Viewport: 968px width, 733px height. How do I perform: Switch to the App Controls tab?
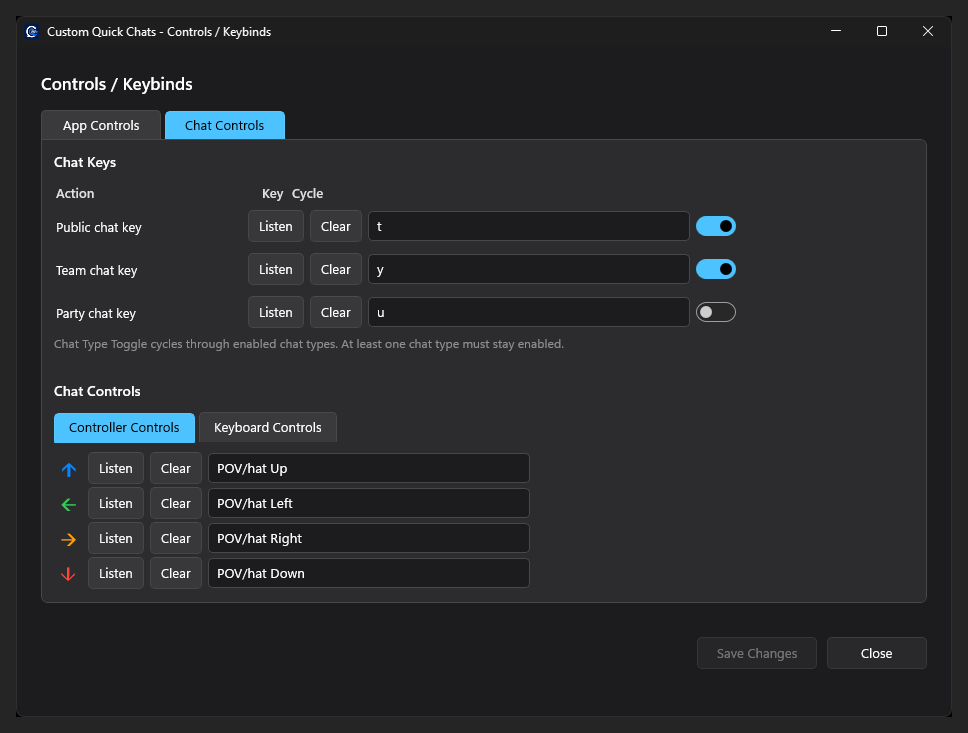point(101,125)
